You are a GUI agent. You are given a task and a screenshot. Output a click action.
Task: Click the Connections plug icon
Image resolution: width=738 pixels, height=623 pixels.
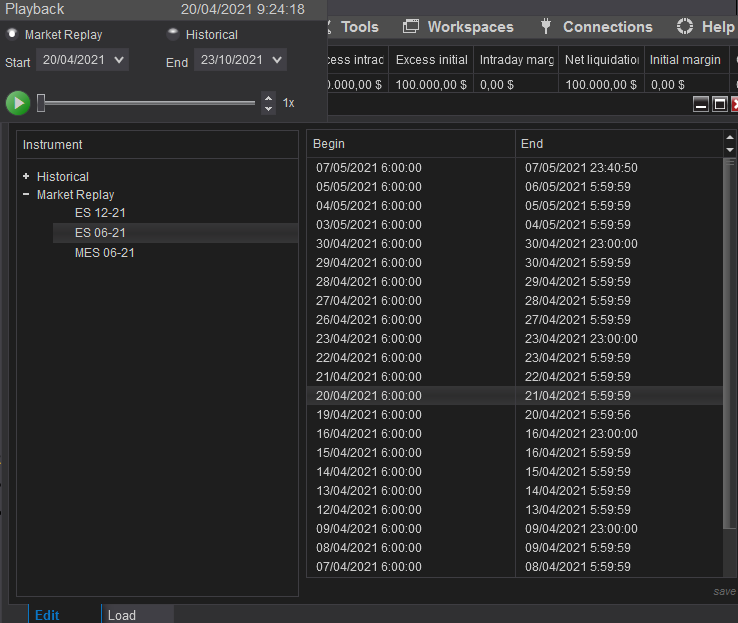(545, 26)
